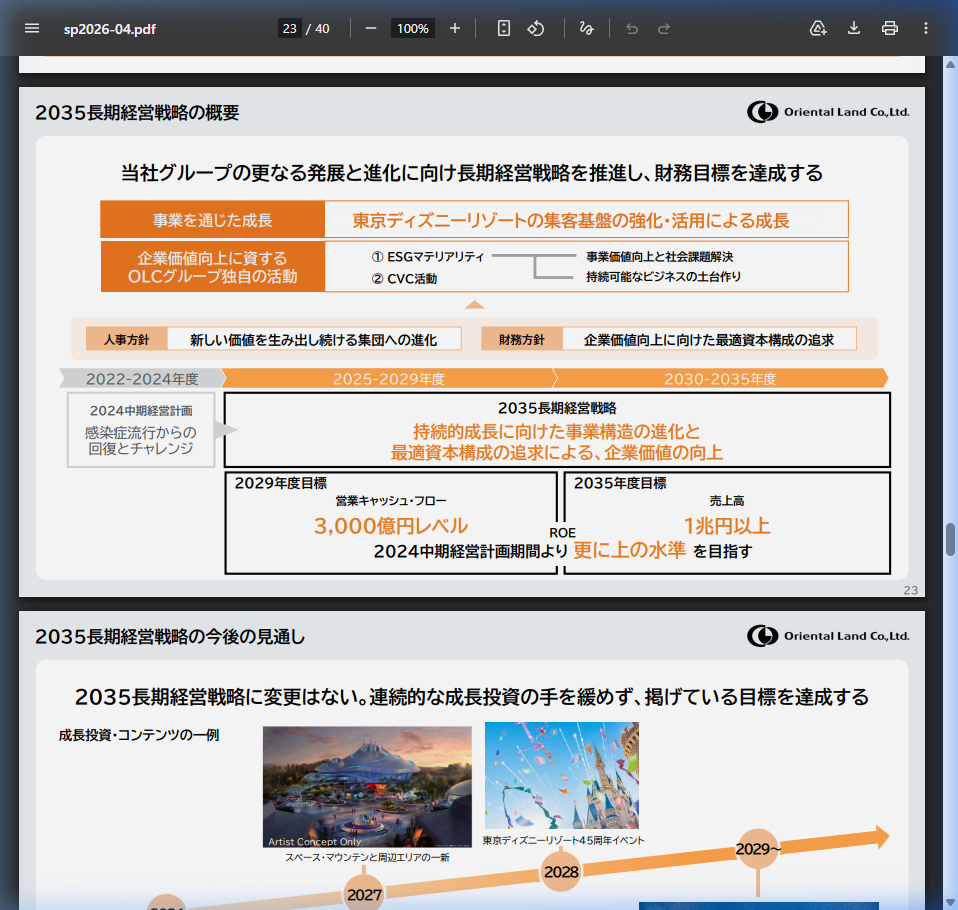The image size is (958, 910).
Task: Click the text 更に上の水準
Action: coord(629,550)
